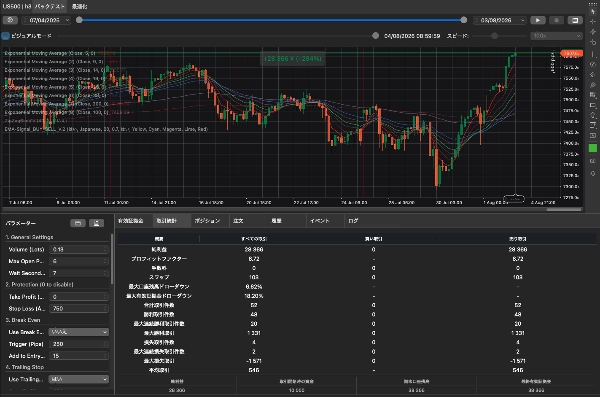Toggle the ビジュアルモード checkbox
The image size is (600, 397).
pos(5,36)
